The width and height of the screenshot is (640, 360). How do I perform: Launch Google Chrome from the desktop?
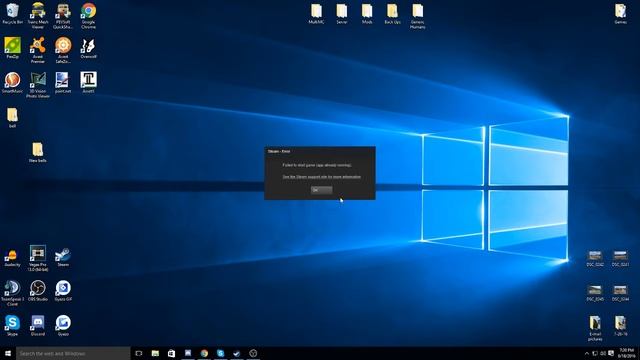click(88, 16)
